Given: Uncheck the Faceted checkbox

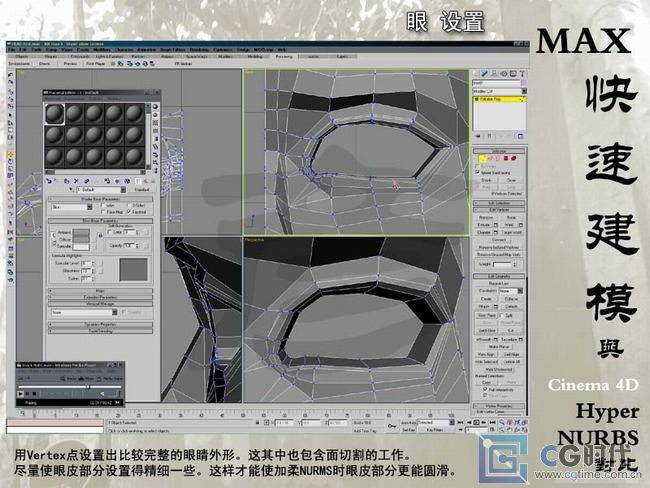Looking at the screenshot, I should 129,211.
